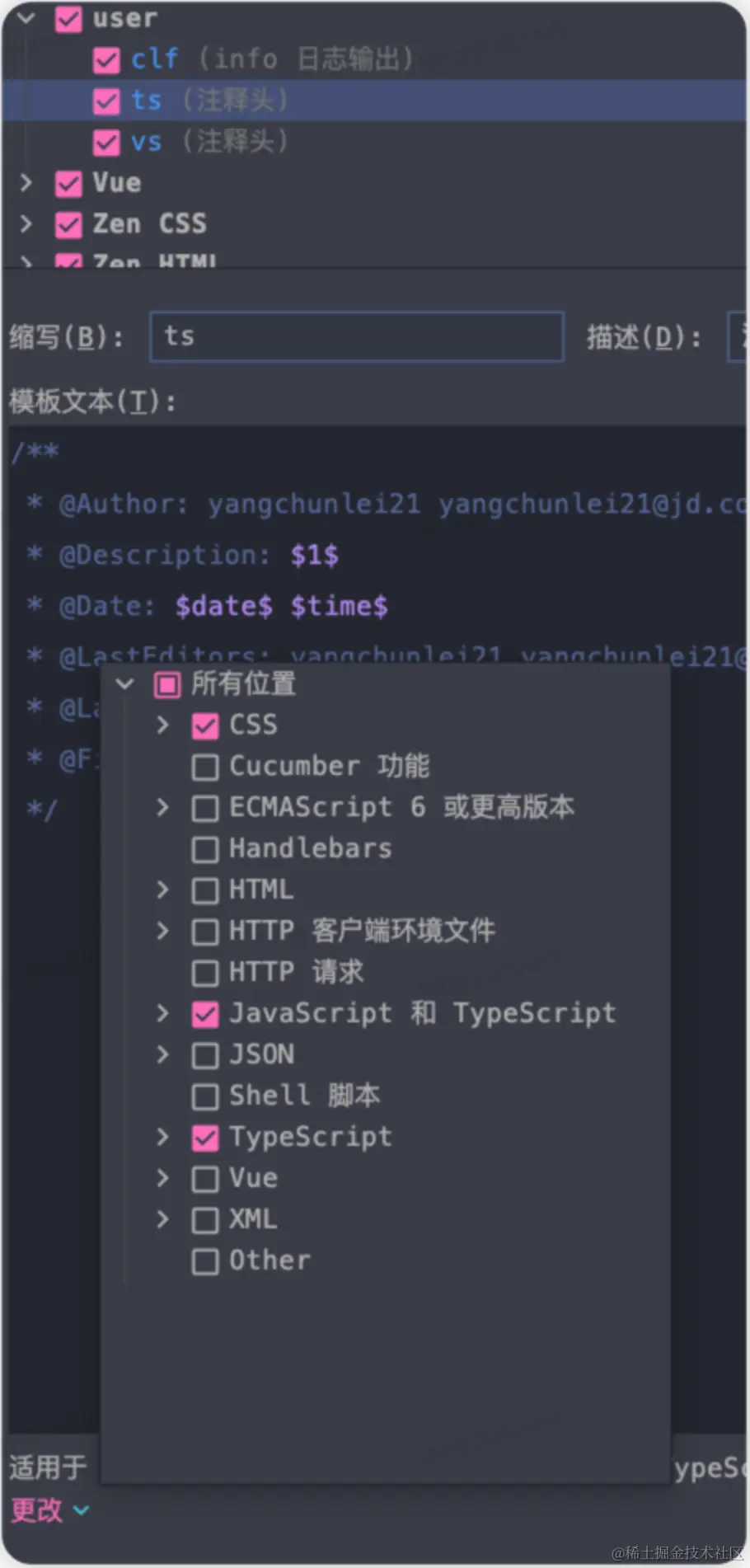750x1568 pixels.
Task: Check the Handlebars context checkbox
Action: pos(205,849)
